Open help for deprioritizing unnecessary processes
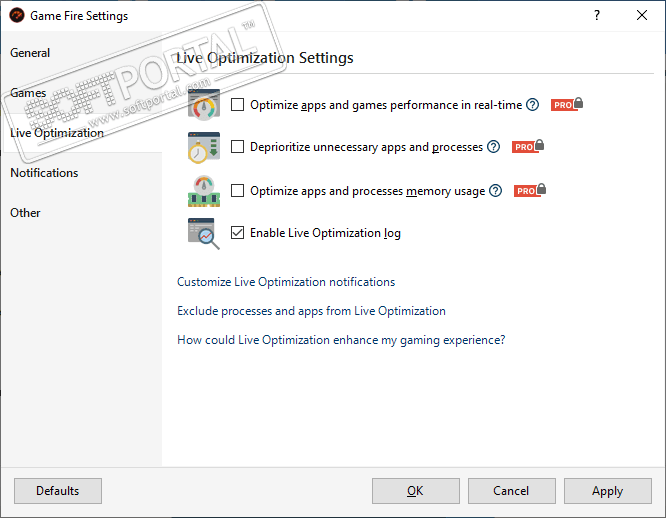 pos(492,147)
